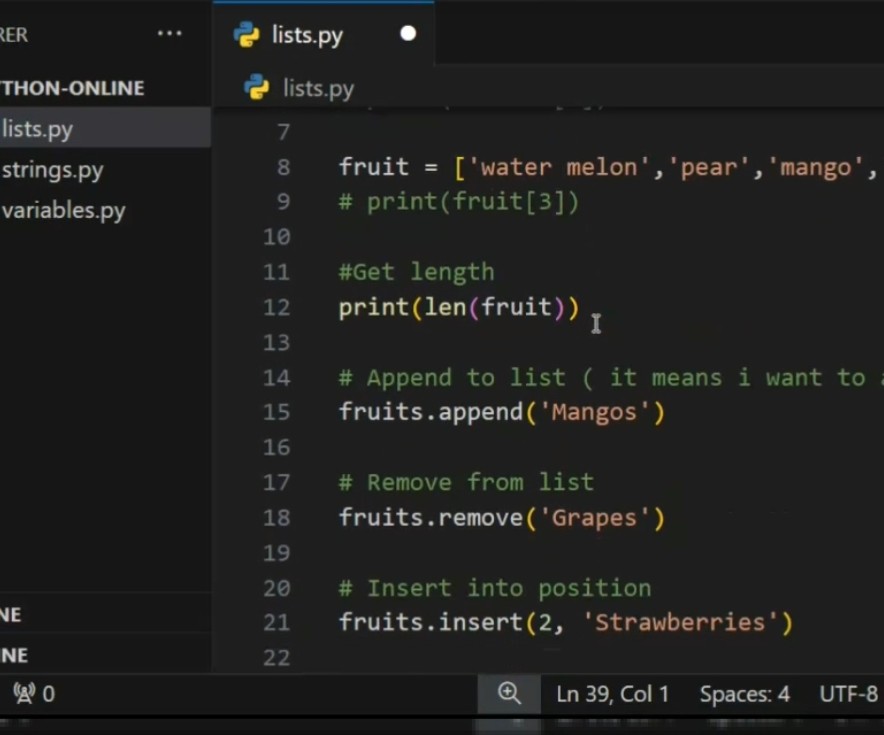Select lists.py highlighted in the Explorer
Viewport: 884px width, 735px height.
pyautogui.click(x=38, y=128)
